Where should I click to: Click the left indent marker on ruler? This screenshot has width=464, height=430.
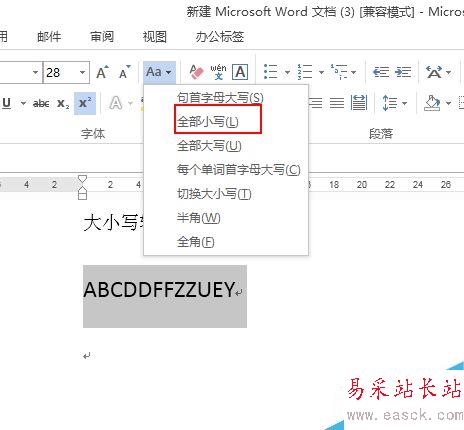tap(82, 195)
